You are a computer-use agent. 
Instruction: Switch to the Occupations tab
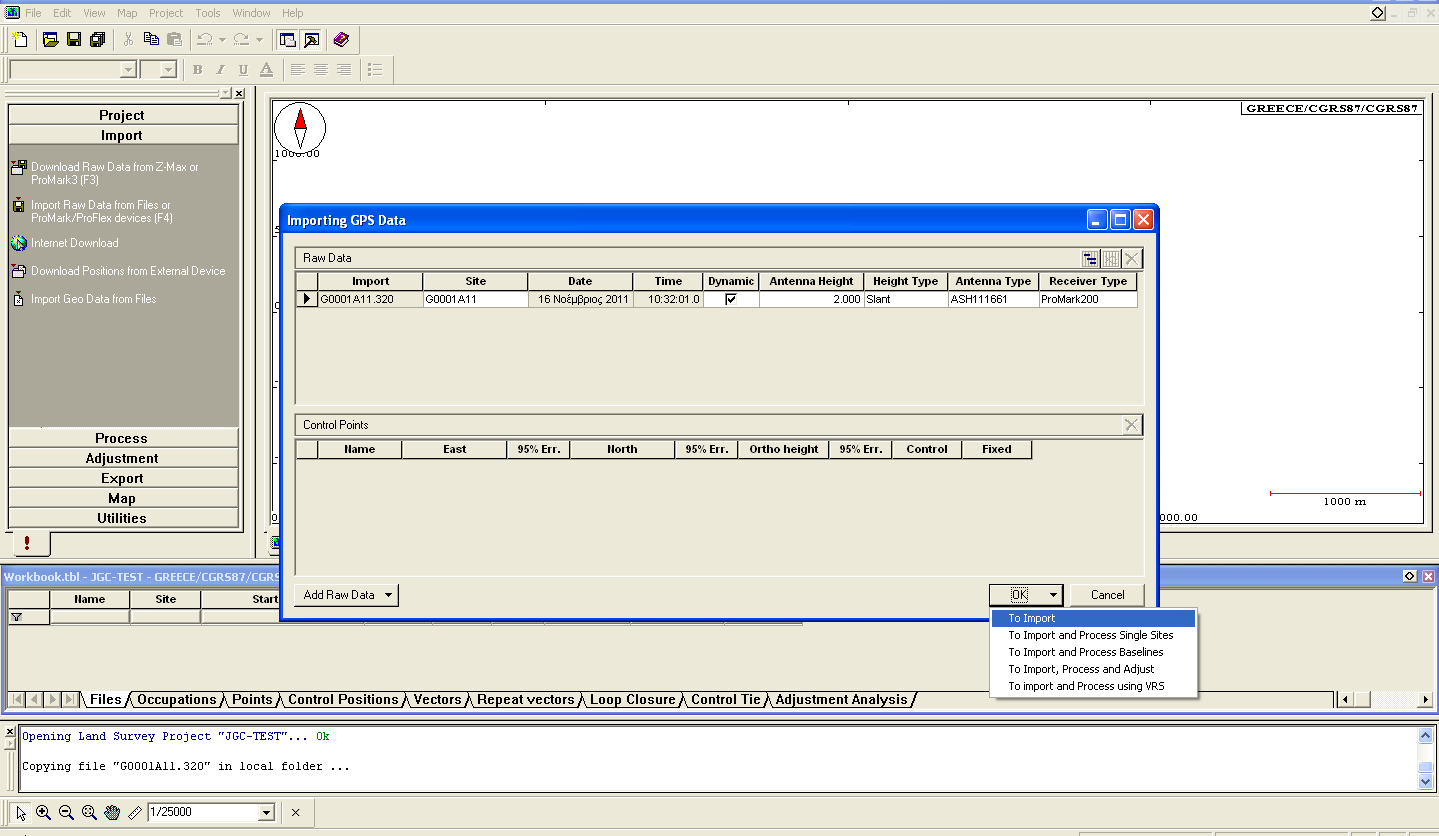[176, 700]
